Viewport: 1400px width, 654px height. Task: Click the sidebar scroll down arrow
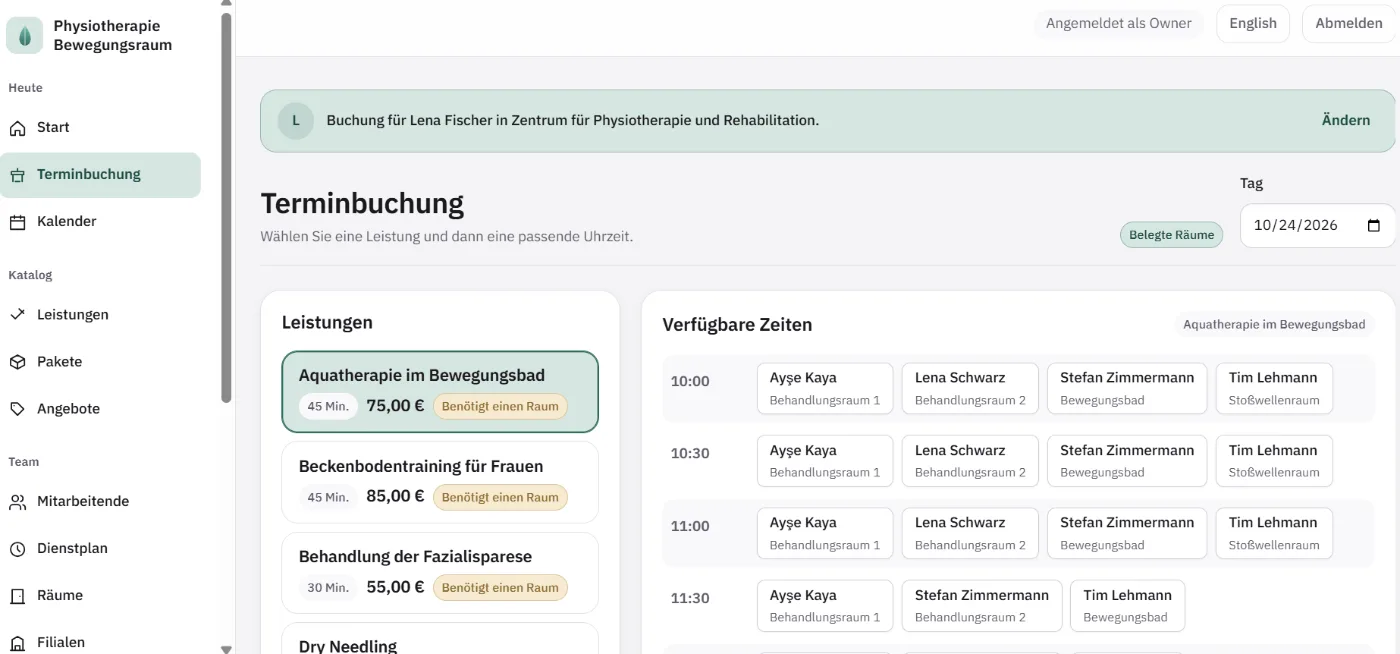(226, 648)
